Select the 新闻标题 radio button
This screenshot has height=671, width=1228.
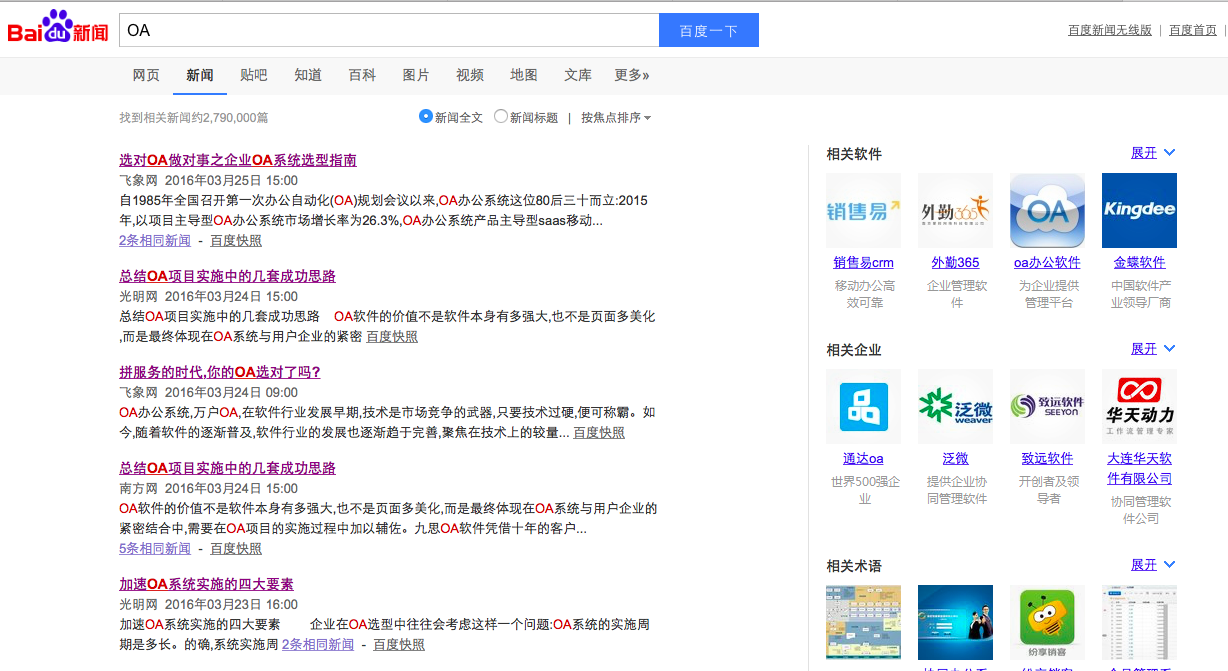pyautogui.click(x=500, y=116)
